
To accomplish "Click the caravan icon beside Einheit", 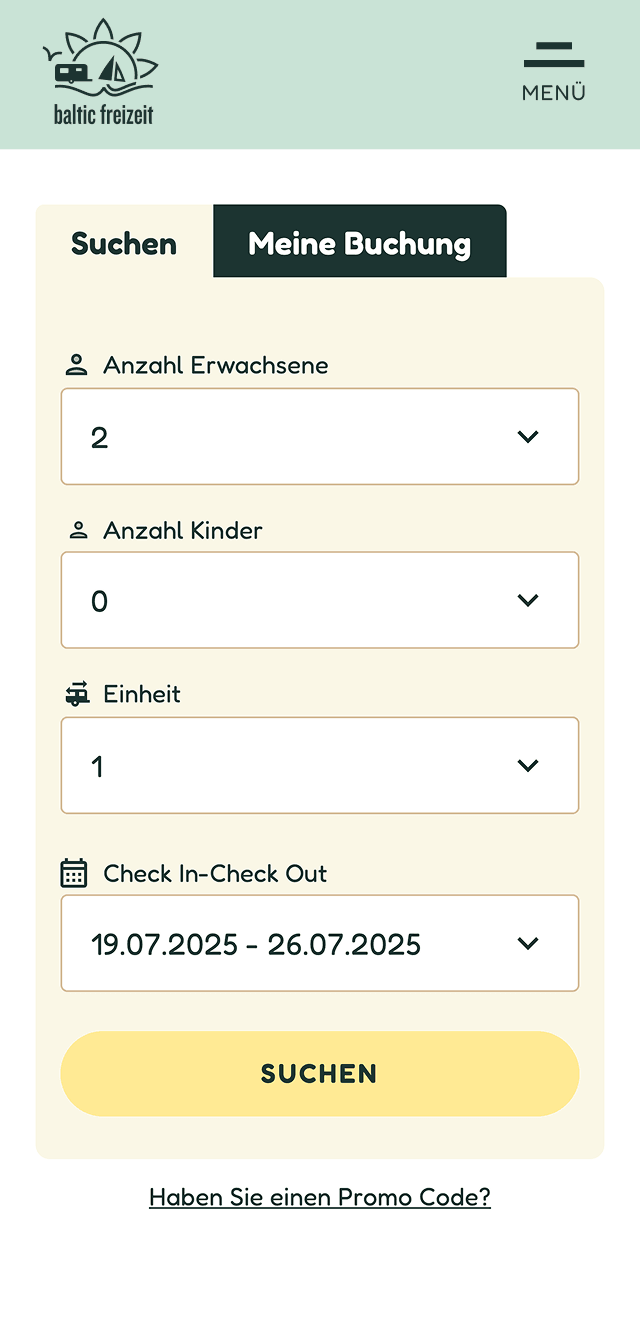I will click(x=77, y=694).
